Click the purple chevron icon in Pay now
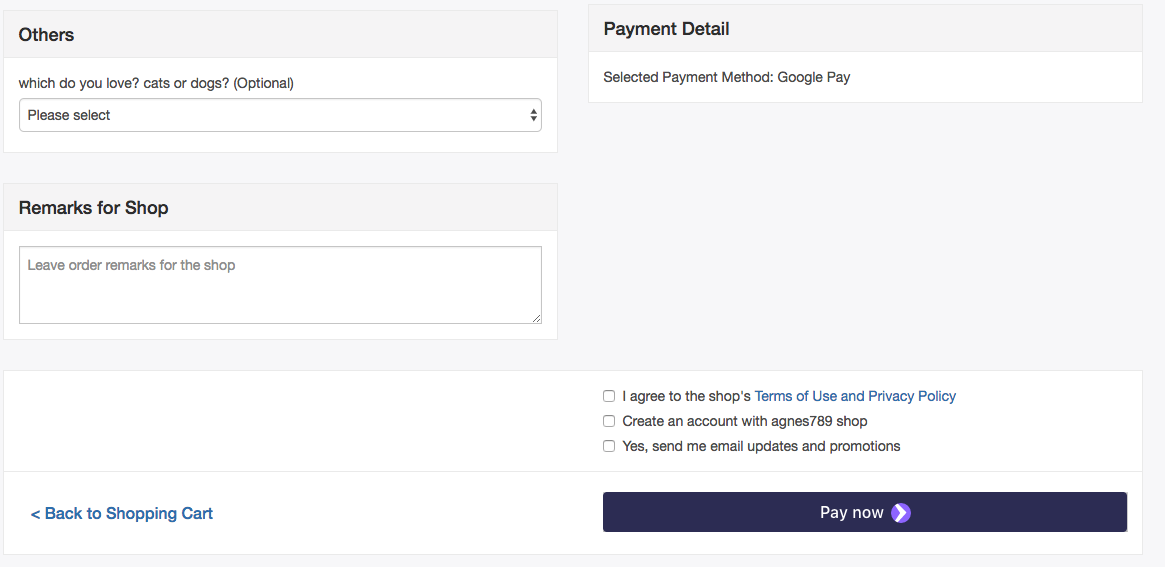Screen dimensions: 1165x567 [x=900, y=513]
